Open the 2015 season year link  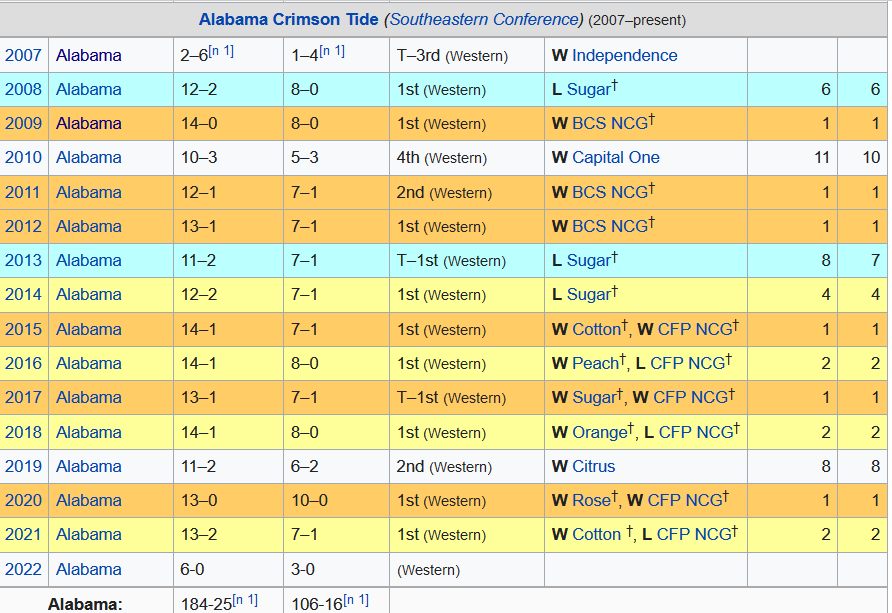click(23, 329)
